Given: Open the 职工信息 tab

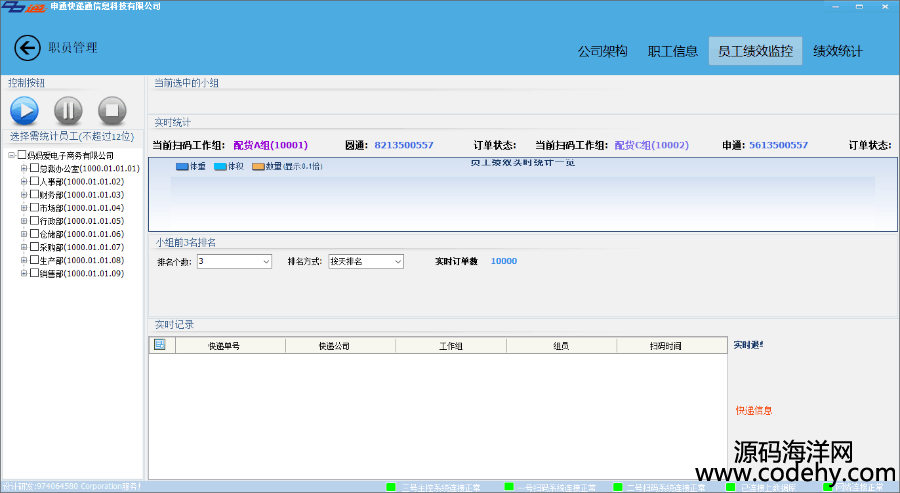Looking at the screenshot, I should point(673,51).
